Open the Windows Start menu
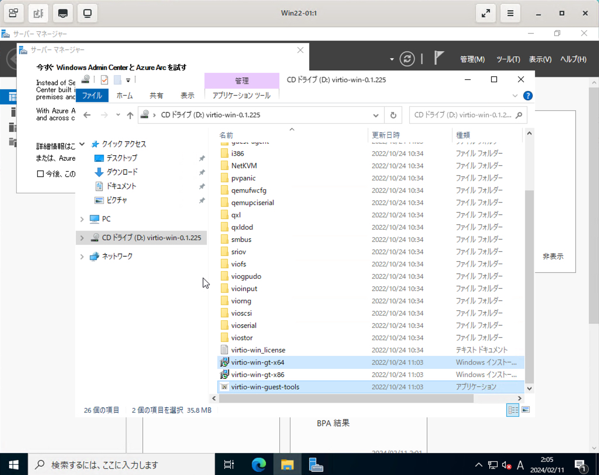The image size is (599, 475). coord(14,465)
